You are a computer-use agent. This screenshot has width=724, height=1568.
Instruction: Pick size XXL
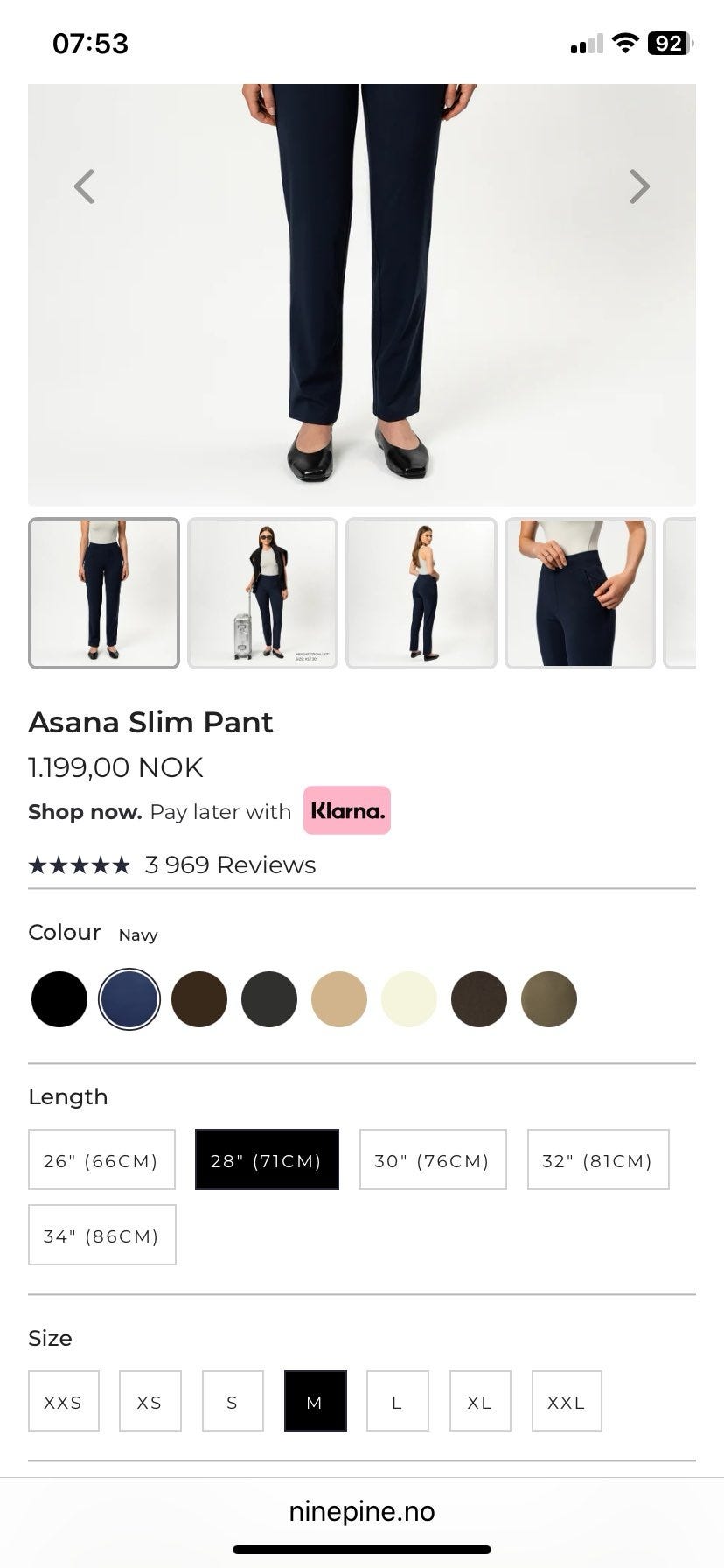point(567,1402)
